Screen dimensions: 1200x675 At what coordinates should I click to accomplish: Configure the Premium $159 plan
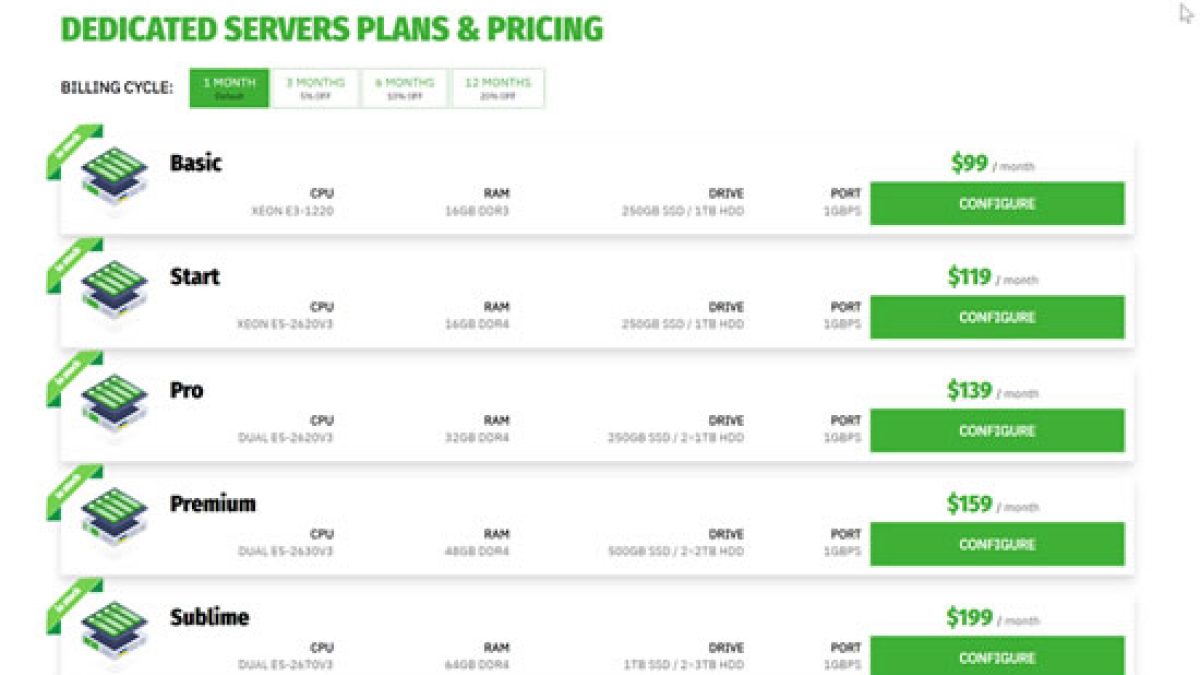coord(997,544)
